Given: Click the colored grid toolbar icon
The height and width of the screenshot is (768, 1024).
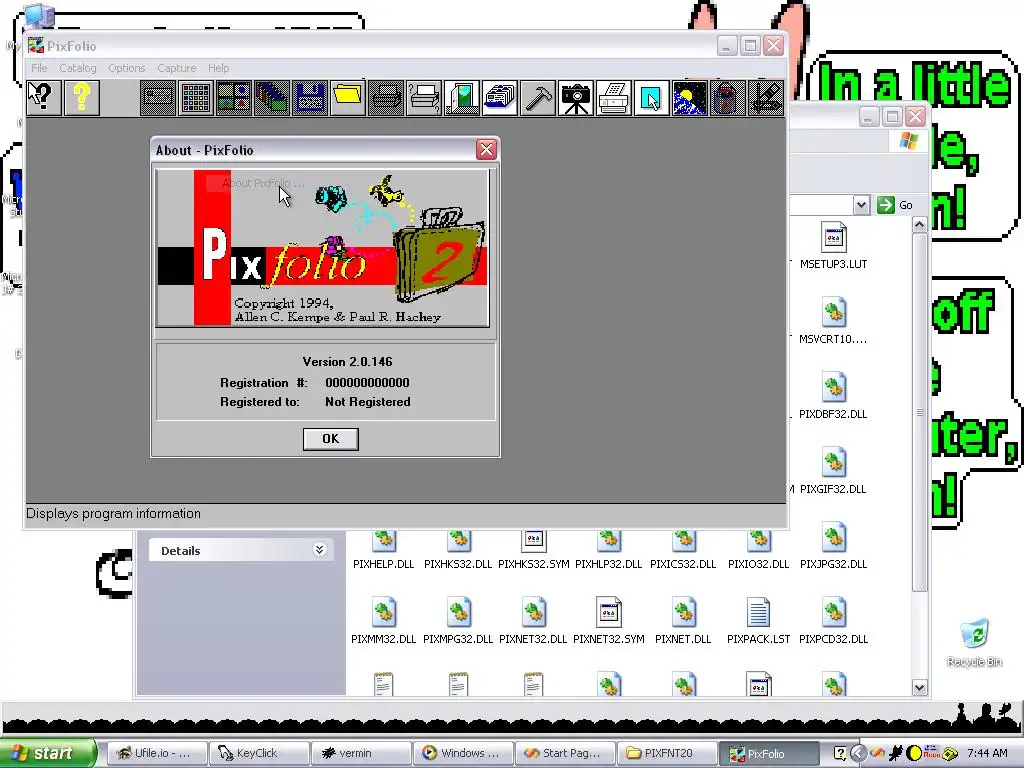Looking at the screenshot, I should [x=196, y=98].
